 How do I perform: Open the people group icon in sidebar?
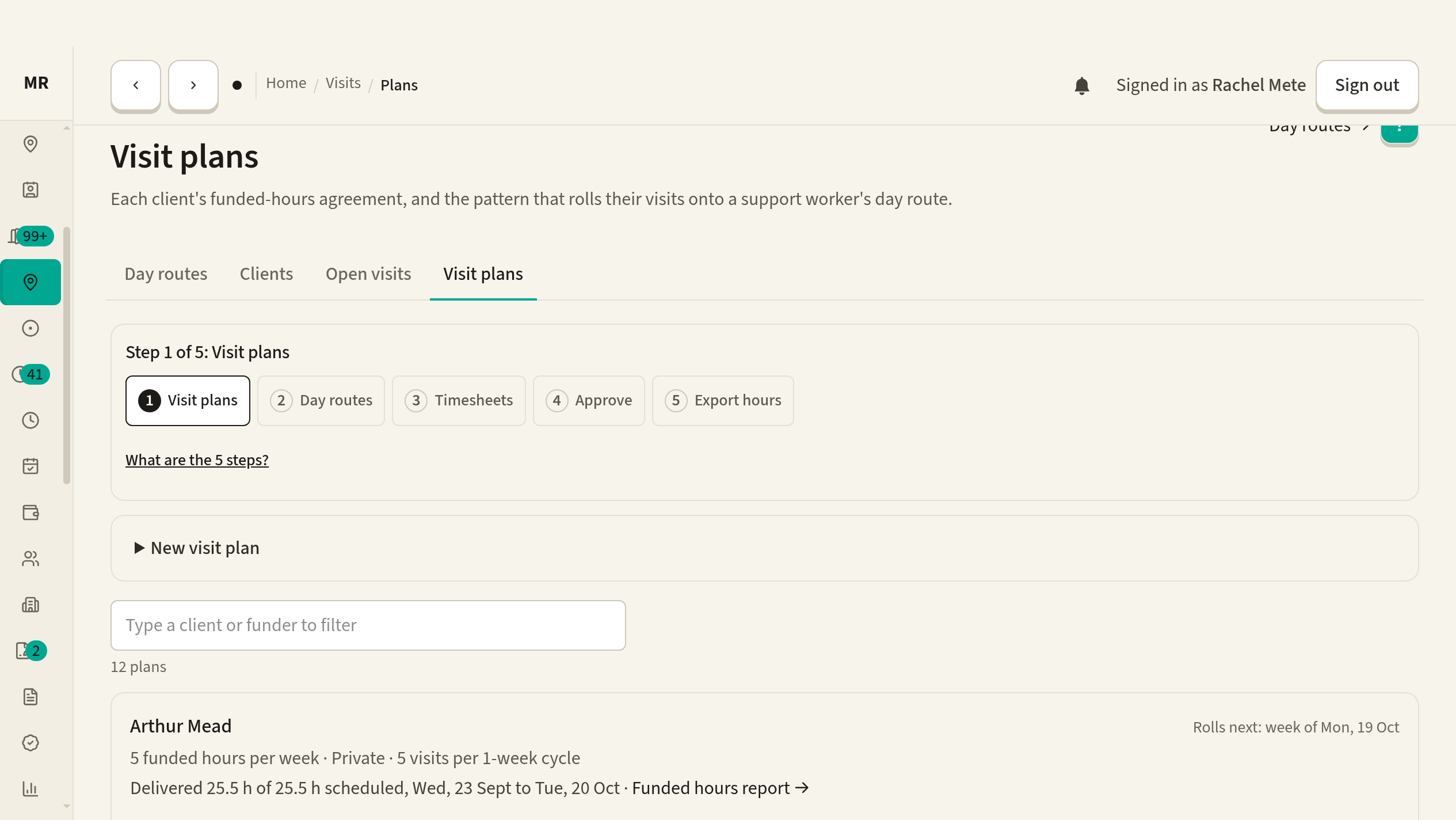coord(31,559)
